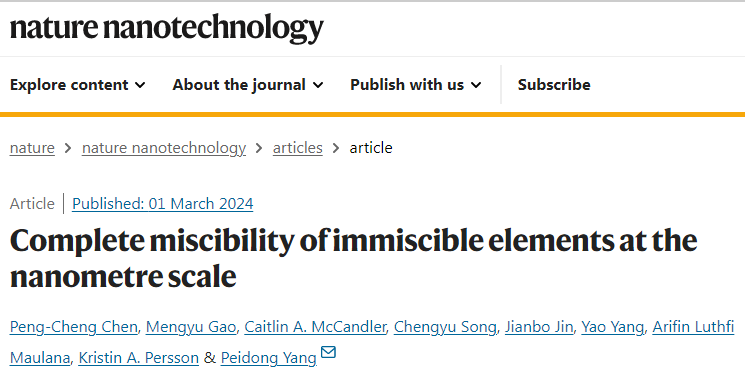Navigate to the articles breadcrumb
The height and width of the screenshot is (386, 745).
pos(297,148)
